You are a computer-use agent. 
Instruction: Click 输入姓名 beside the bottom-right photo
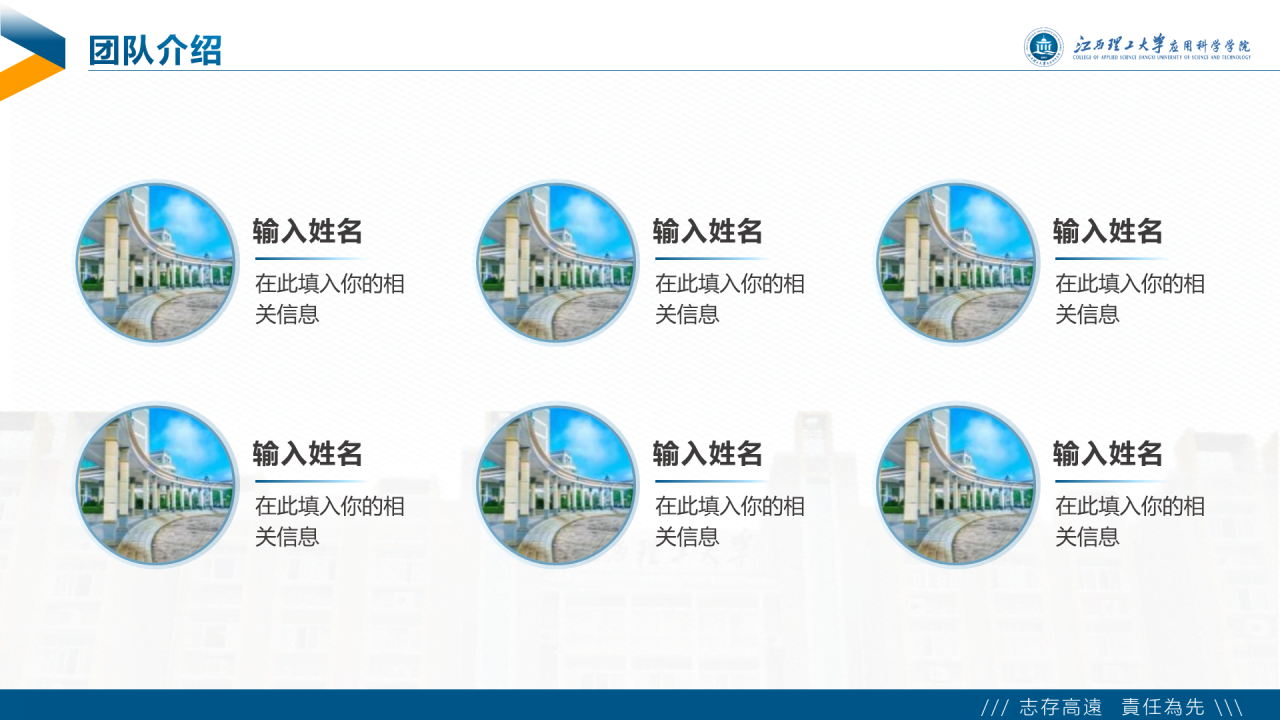[x=1108, y=454]
